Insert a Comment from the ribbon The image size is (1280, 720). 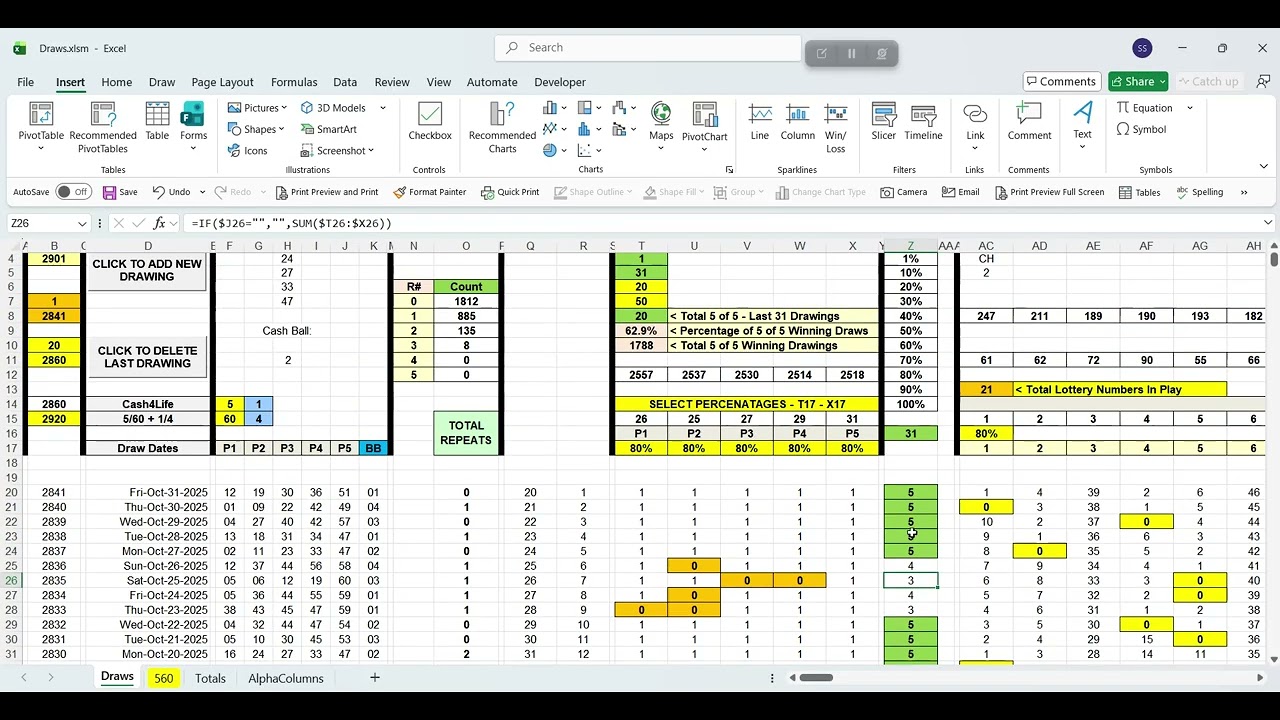(x=1029, y=122)
